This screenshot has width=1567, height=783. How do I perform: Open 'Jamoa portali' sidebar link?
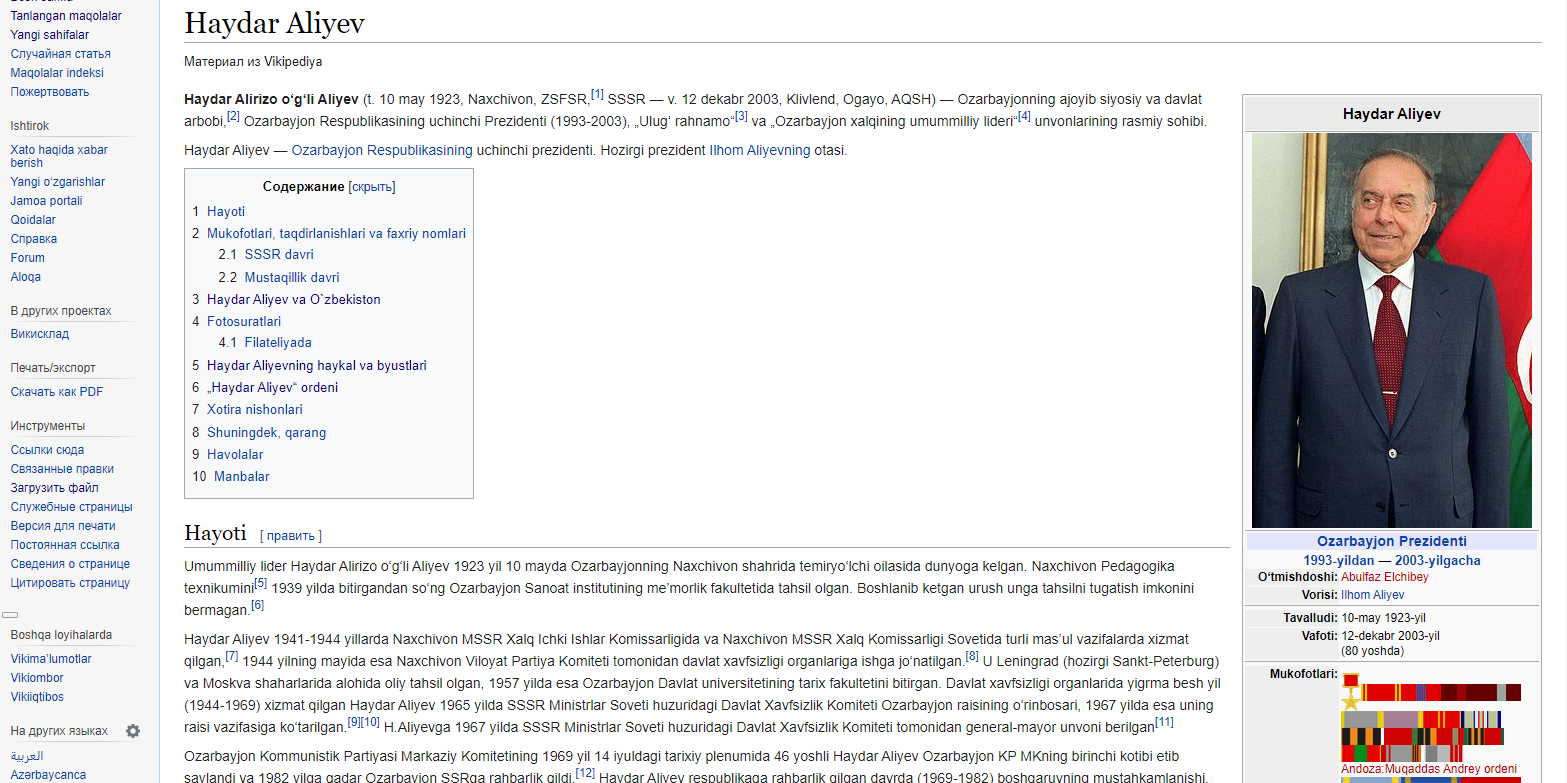pyautogui.click(x=46, y=201)
